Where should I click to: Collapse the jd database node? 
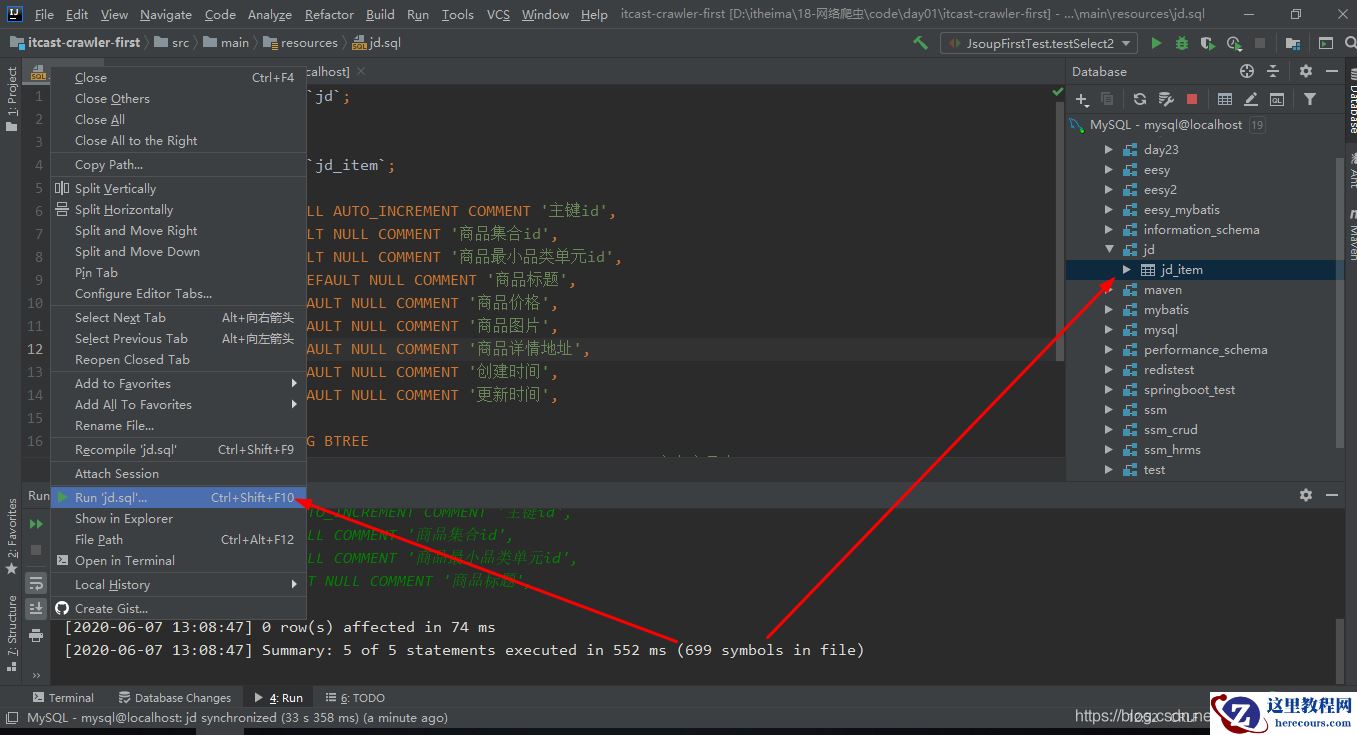click(x=1108, y=250)
